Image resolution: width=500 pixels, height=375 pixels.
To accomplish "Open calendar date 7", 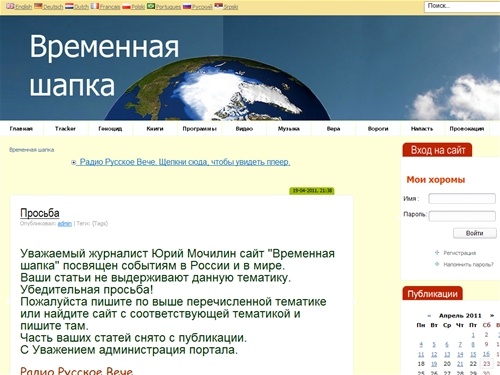I will 460,345.
